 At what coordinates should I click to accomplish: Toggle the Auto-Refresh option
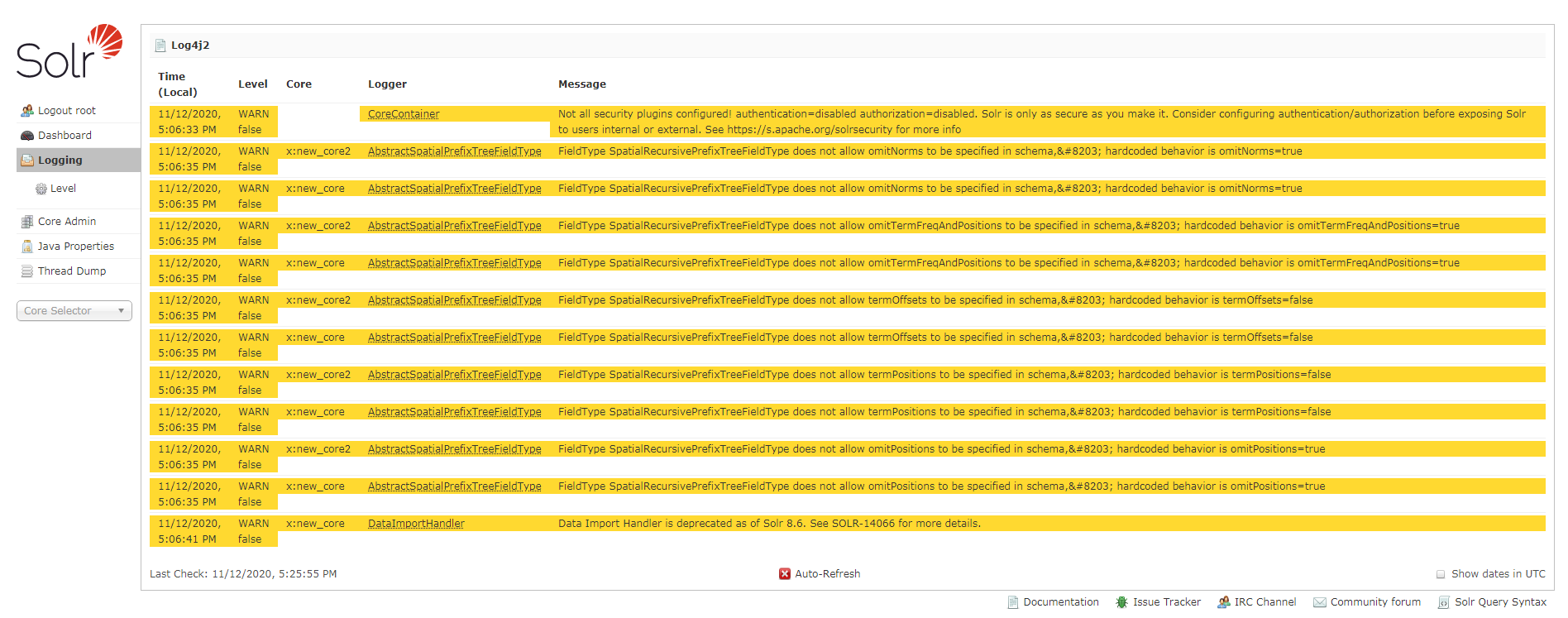point(820,574)
